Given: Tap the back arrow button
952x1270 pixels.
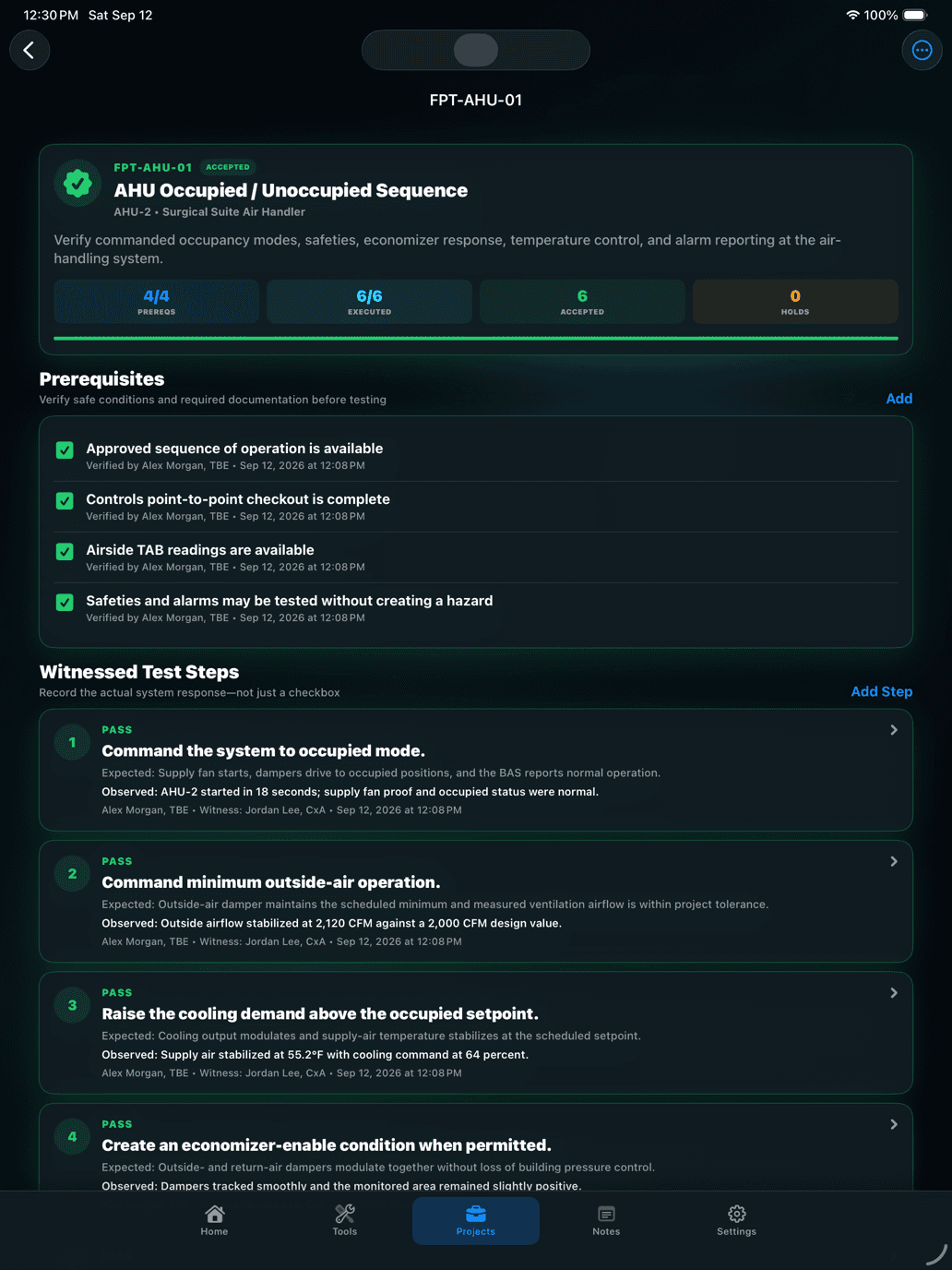Looking at the screenshot, I should [x=30, y=50].
